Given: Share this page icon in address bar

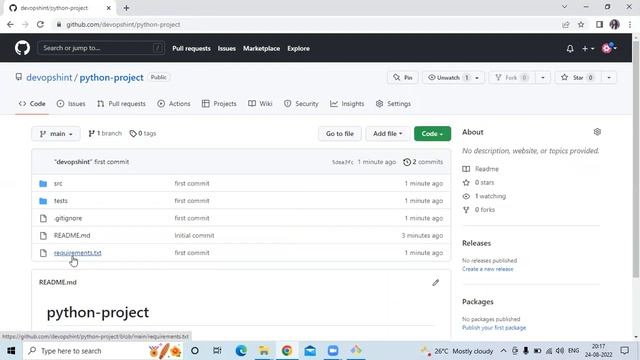Looking at the screenshot, I should pos(565,24).
